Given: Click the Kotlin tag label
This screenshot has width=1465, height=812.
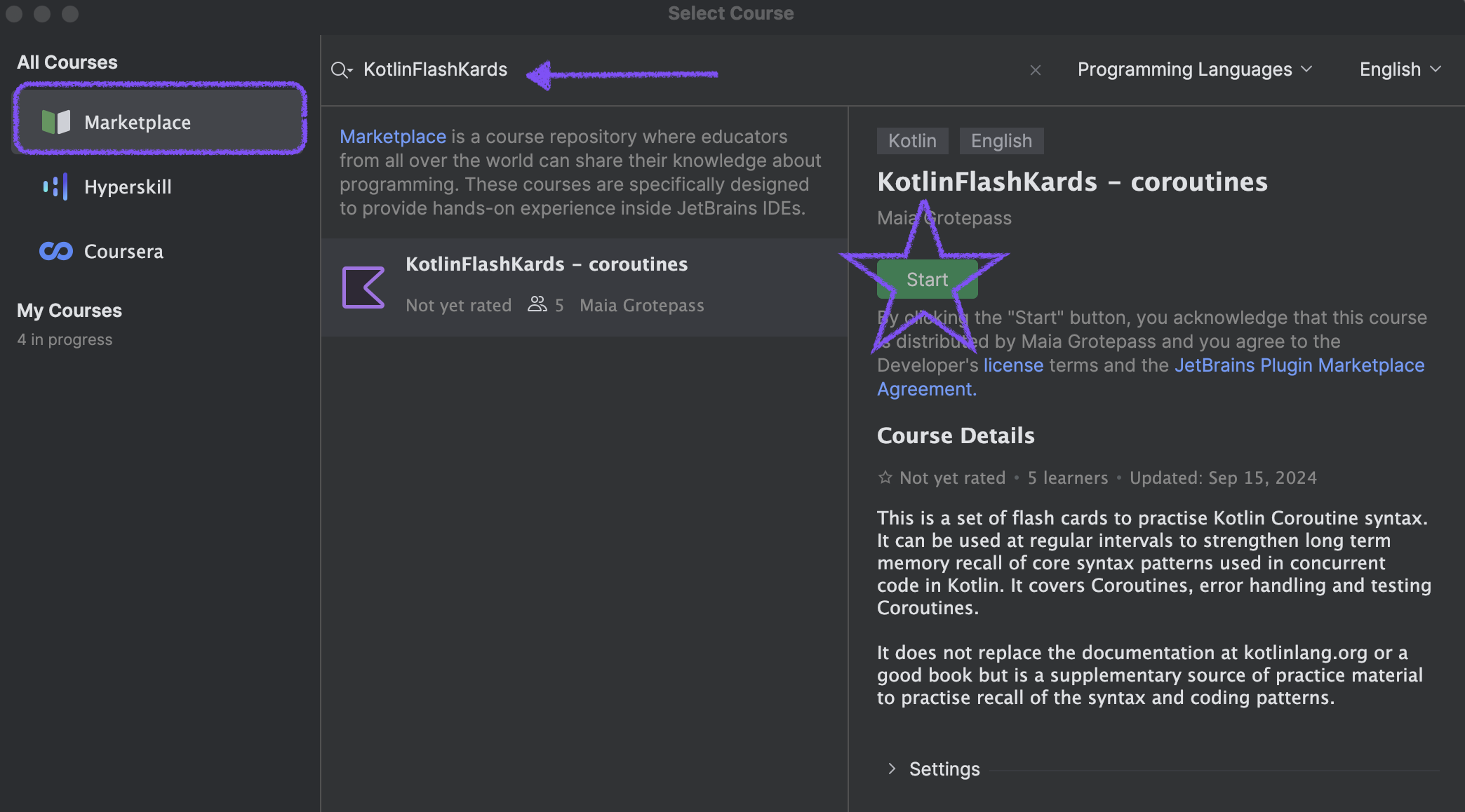Looking at the screenshot, I should (912, 141).
